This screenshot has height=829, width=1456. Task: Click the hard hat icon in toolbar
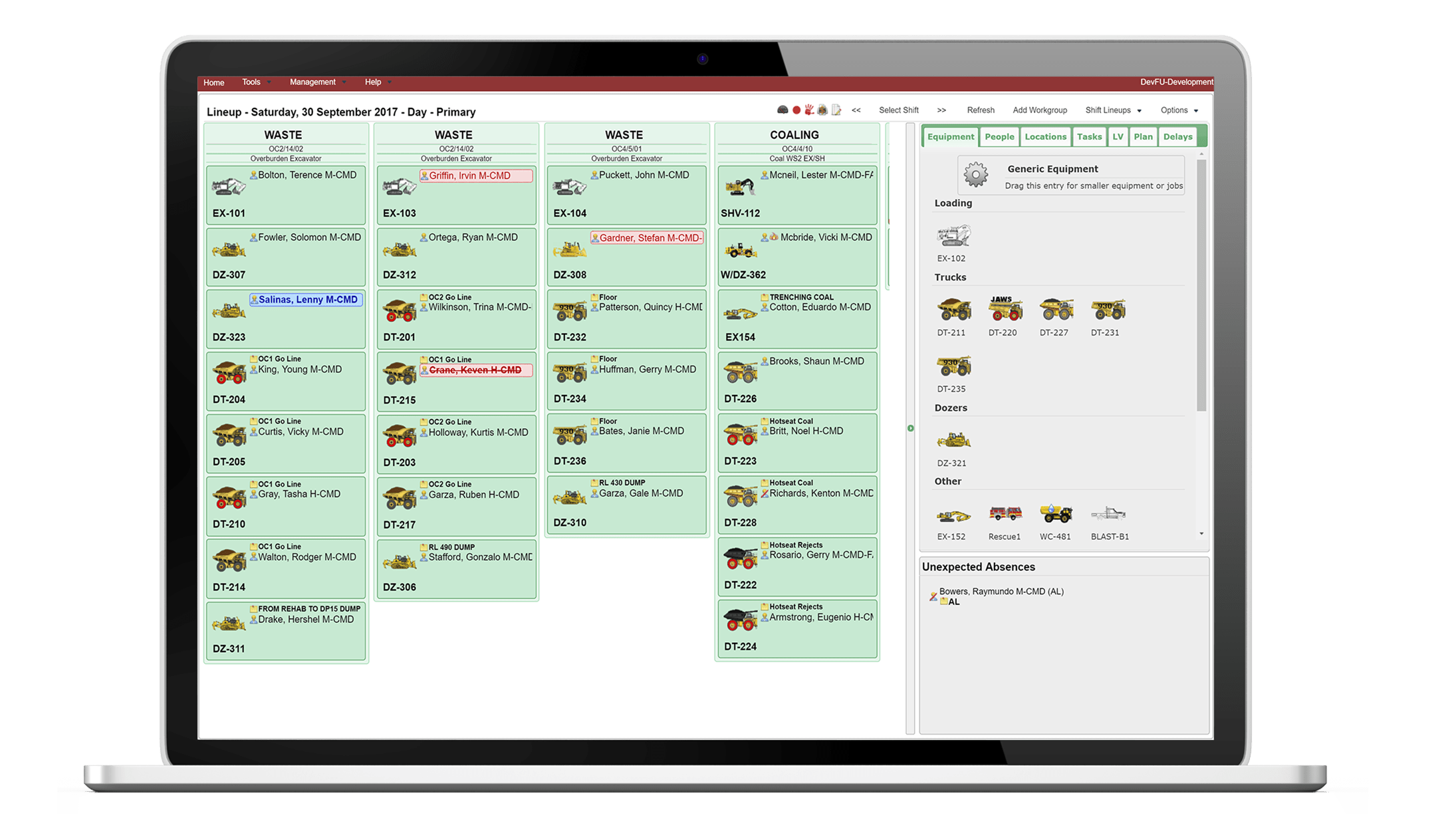[783, 110]
